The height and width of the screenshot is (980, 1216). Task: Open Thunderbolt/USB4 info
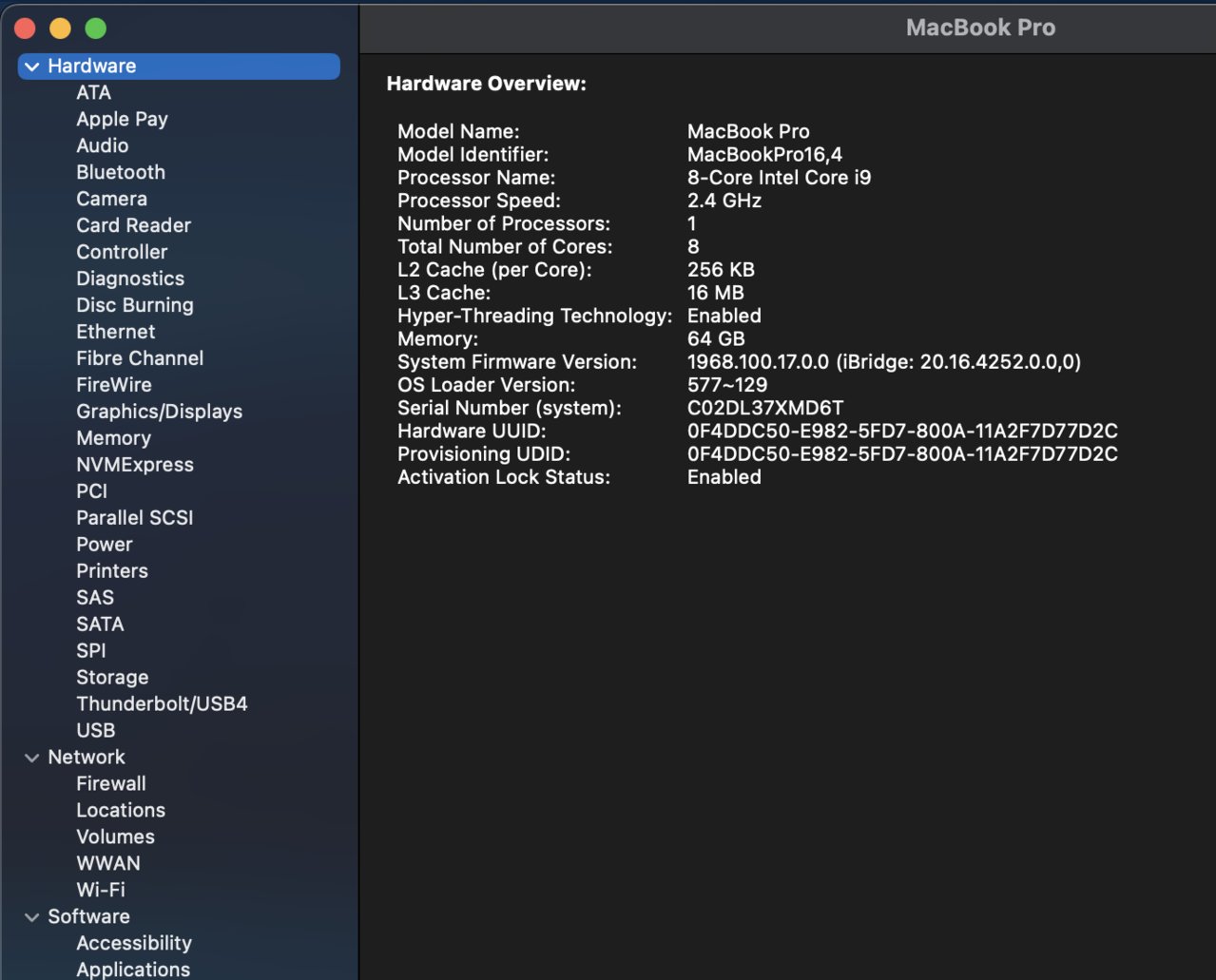click(x=163, y=705)
